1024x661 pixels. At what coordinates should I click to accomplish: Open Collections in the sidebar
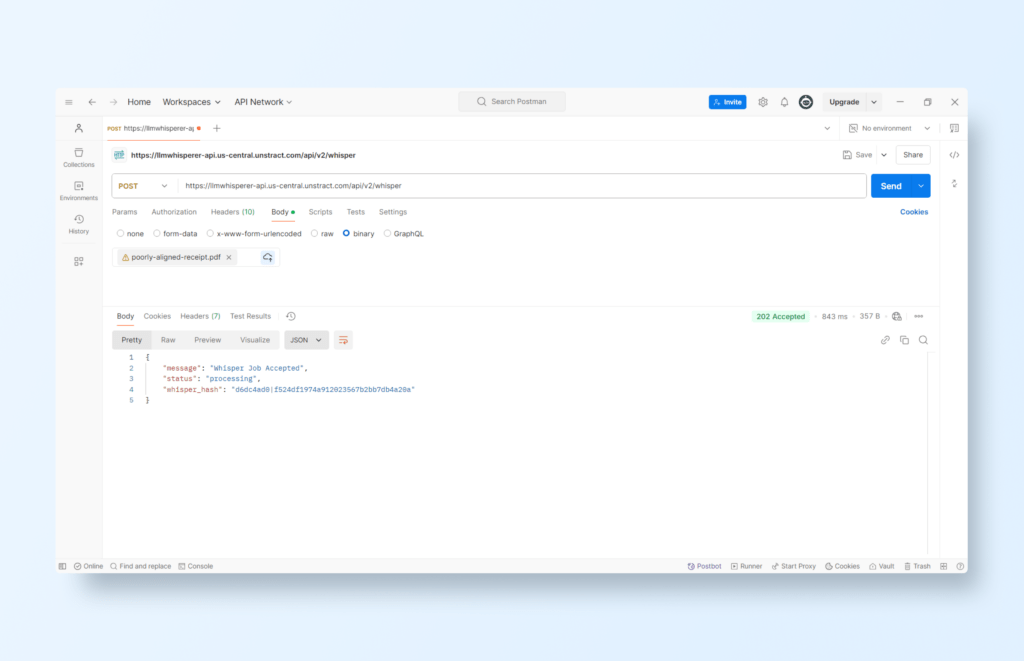click(x=78, y=157)
